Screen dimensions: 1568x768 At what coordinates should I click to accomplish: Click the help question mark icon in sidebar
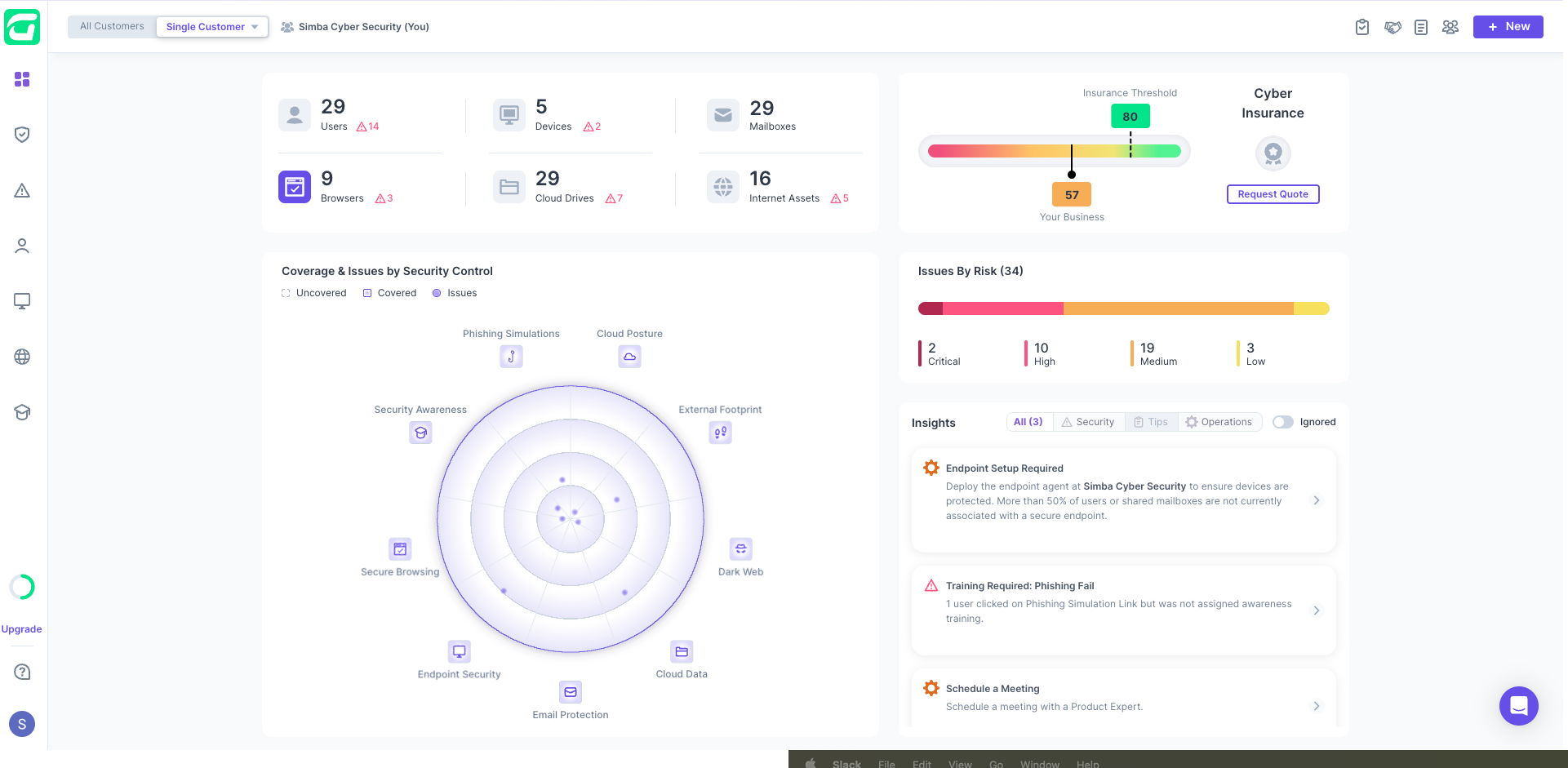pos(22,672)
